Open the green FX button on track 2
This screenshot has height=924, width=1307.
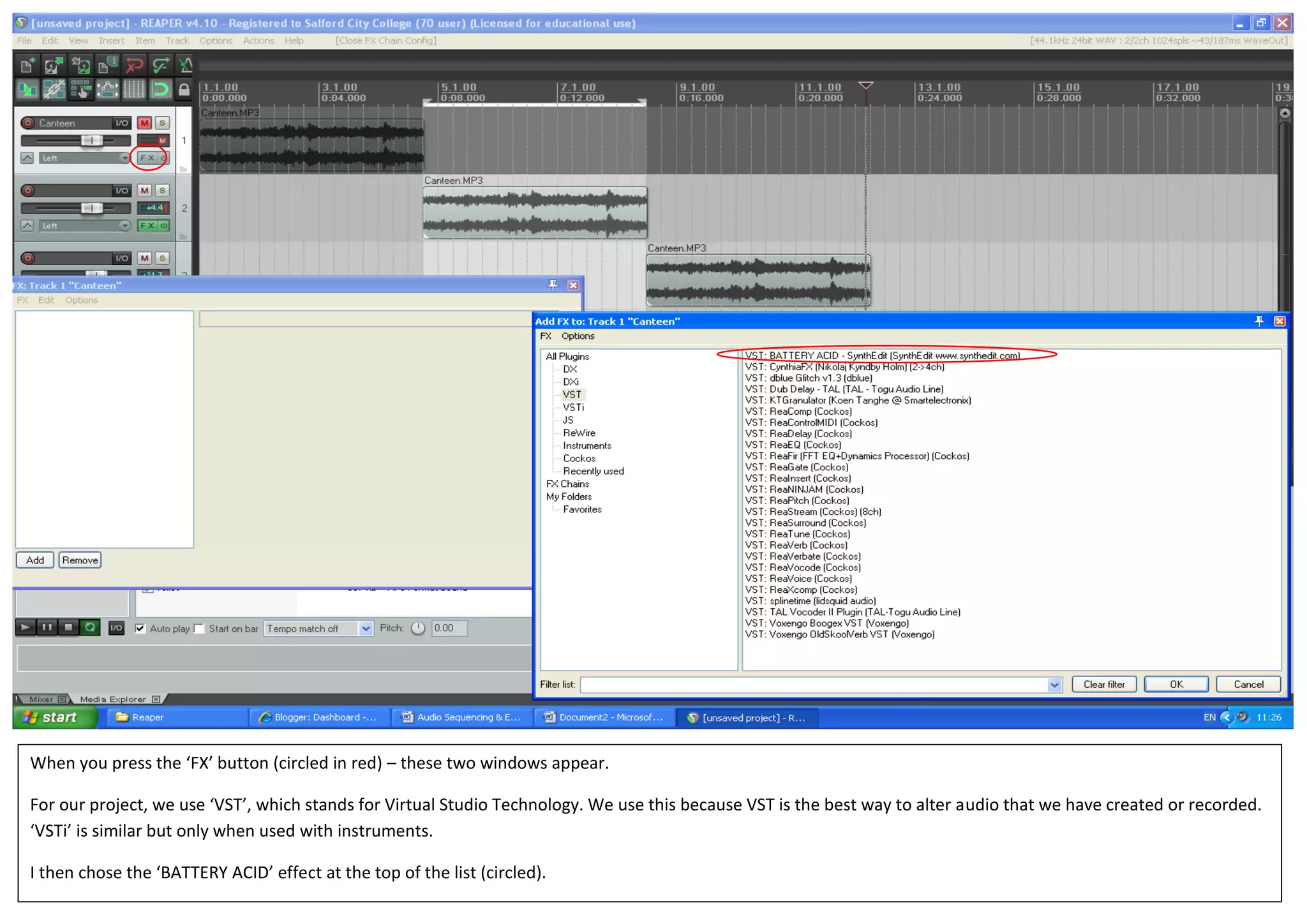(x=147, y=225)
